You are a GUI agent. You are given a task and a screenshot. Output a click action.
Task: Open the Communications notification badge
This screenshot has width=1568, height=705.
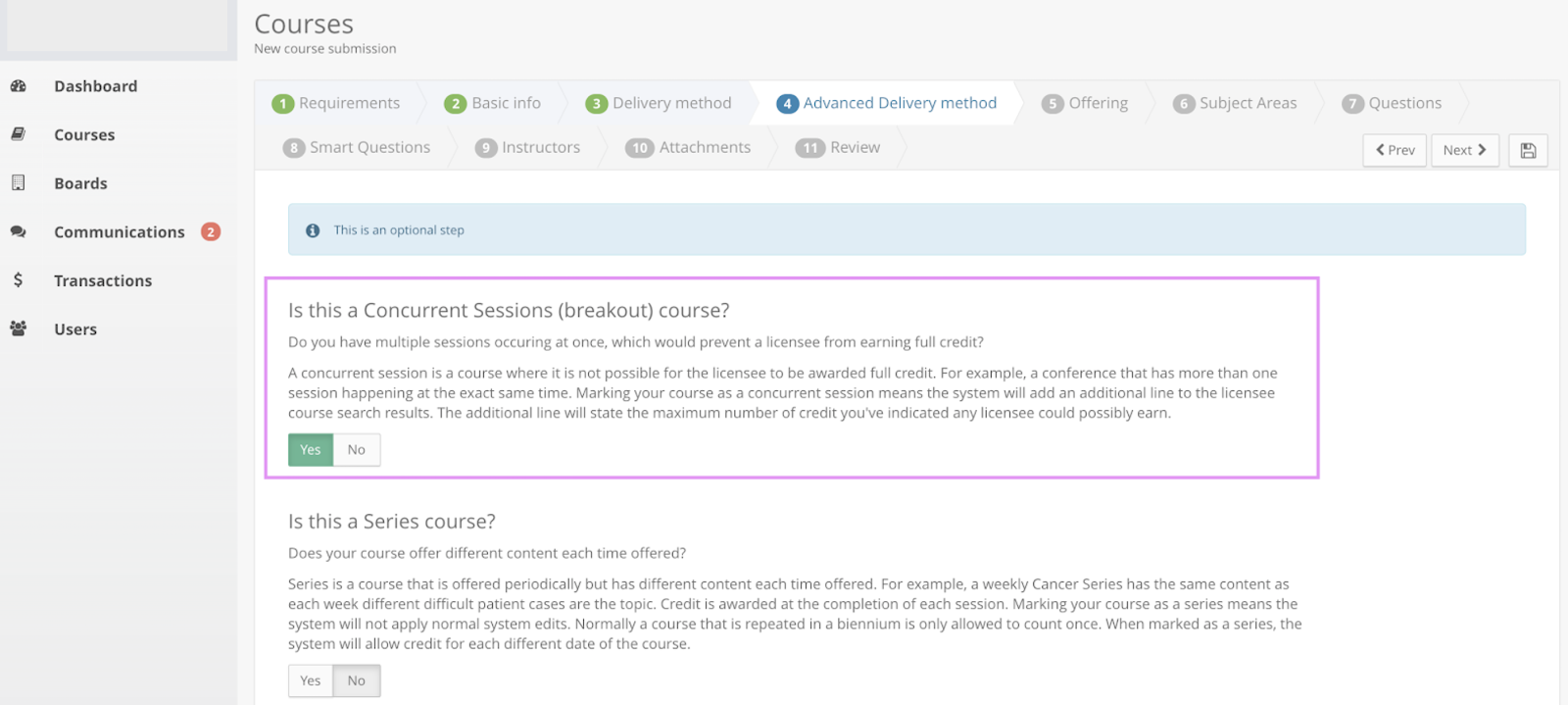[x=211, y=231]
